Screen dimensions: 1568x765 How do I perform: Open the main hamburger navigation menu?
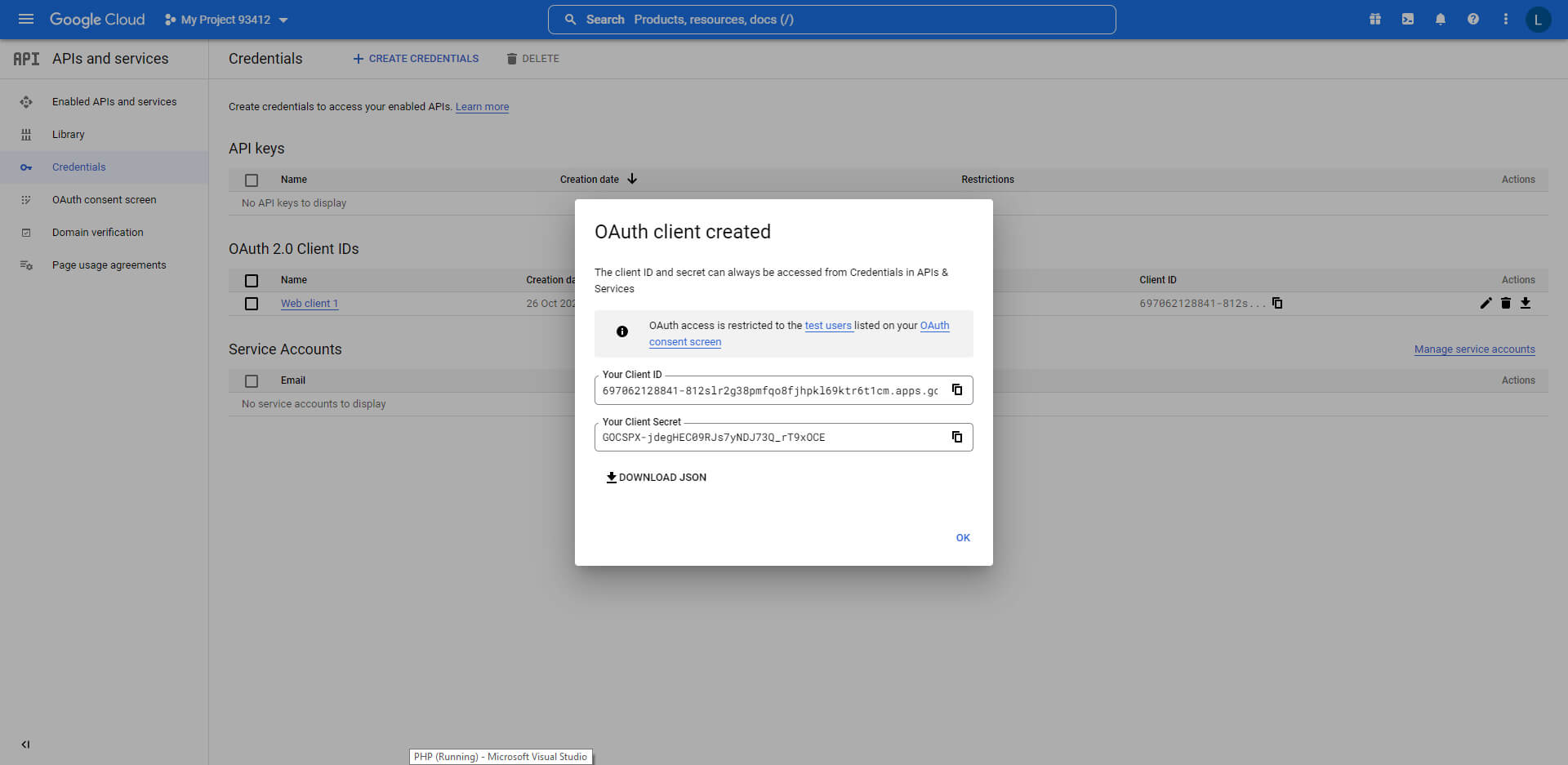click(26, 20)
